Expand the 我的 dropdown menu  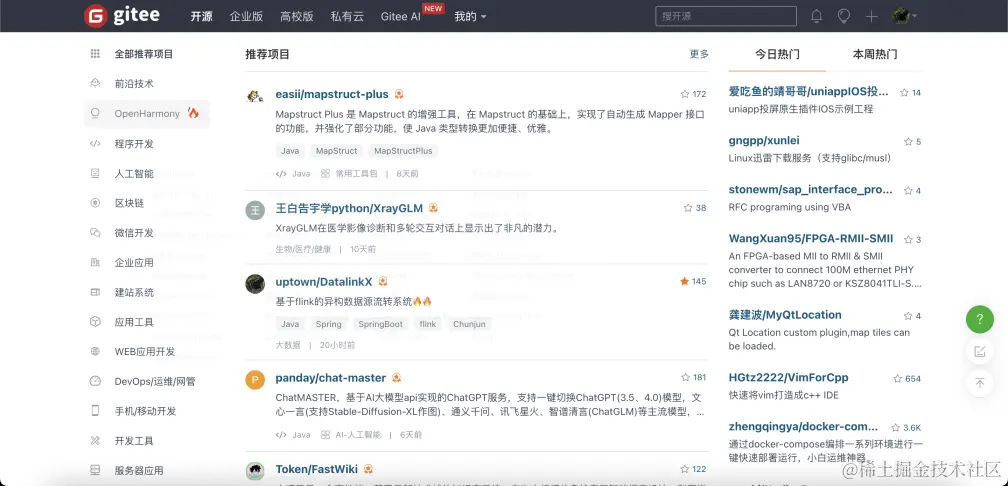point(470,16)
